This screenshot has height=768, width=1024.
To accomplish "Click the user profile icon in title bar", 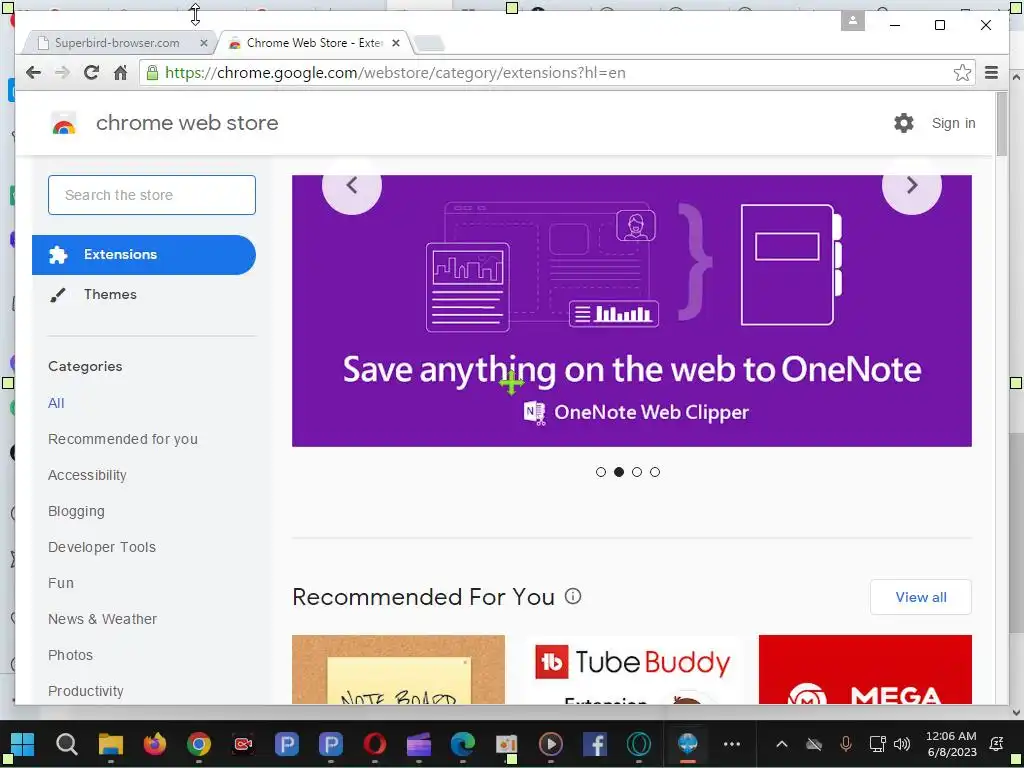I will tap(852, 21).
